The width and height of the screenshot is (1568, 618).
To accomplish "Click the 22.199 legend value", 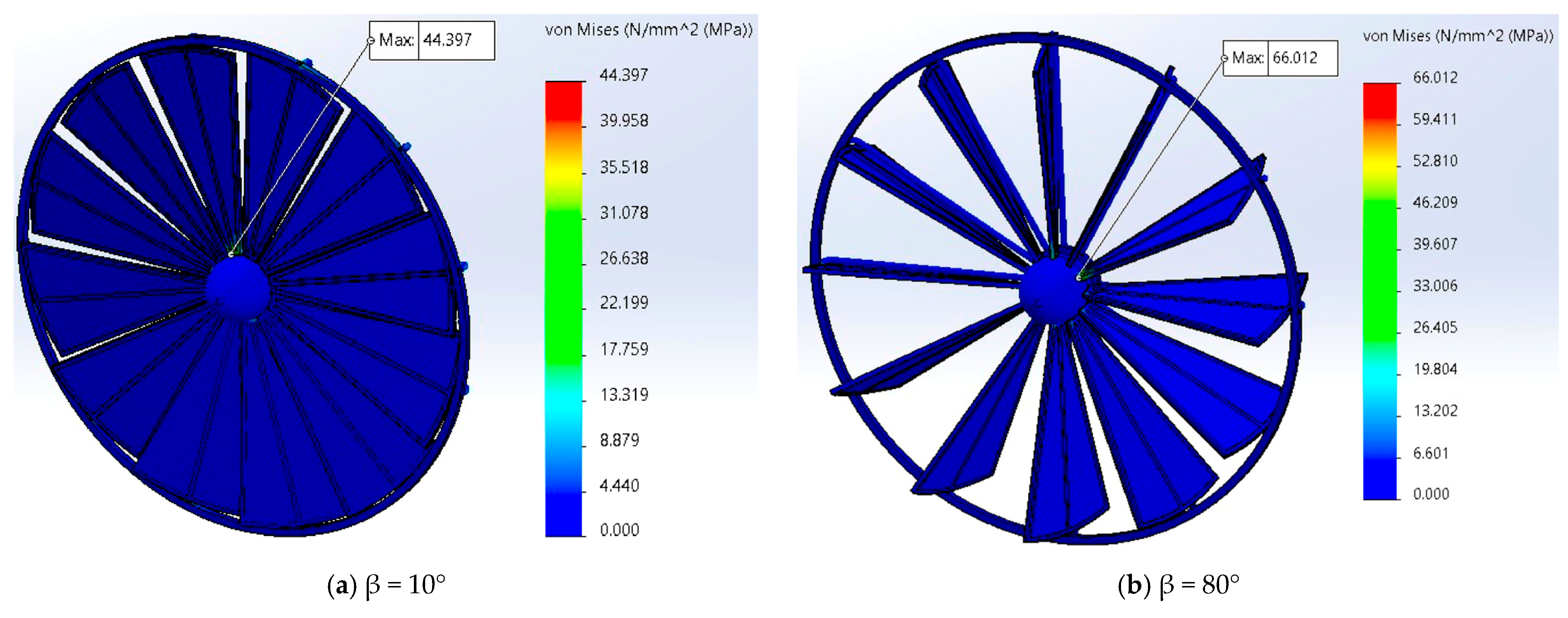I will (624, 302).
